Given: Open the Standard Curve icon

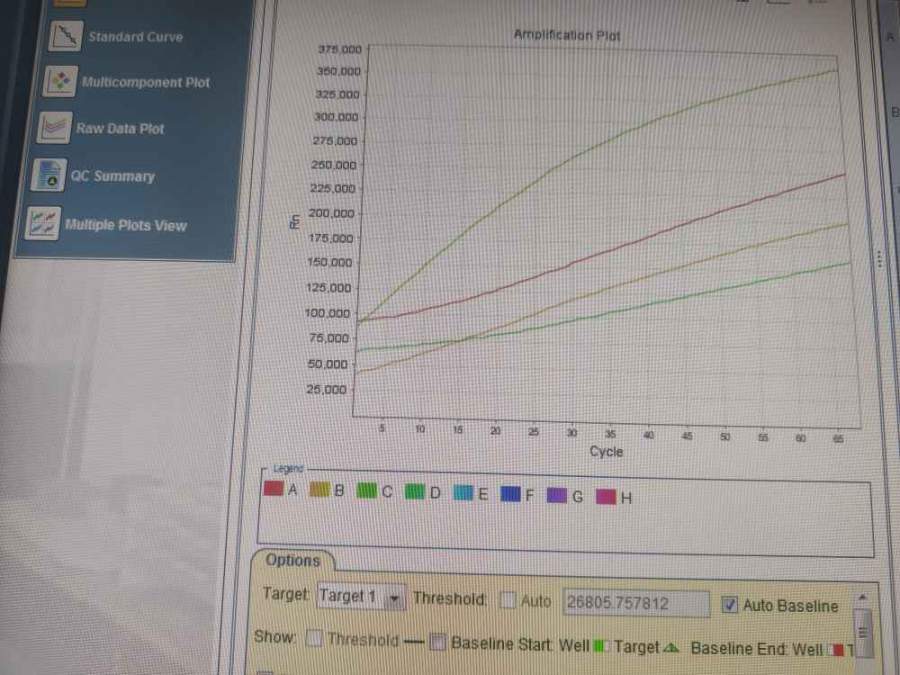Looking at the screenshot, I should click(65, 36).
